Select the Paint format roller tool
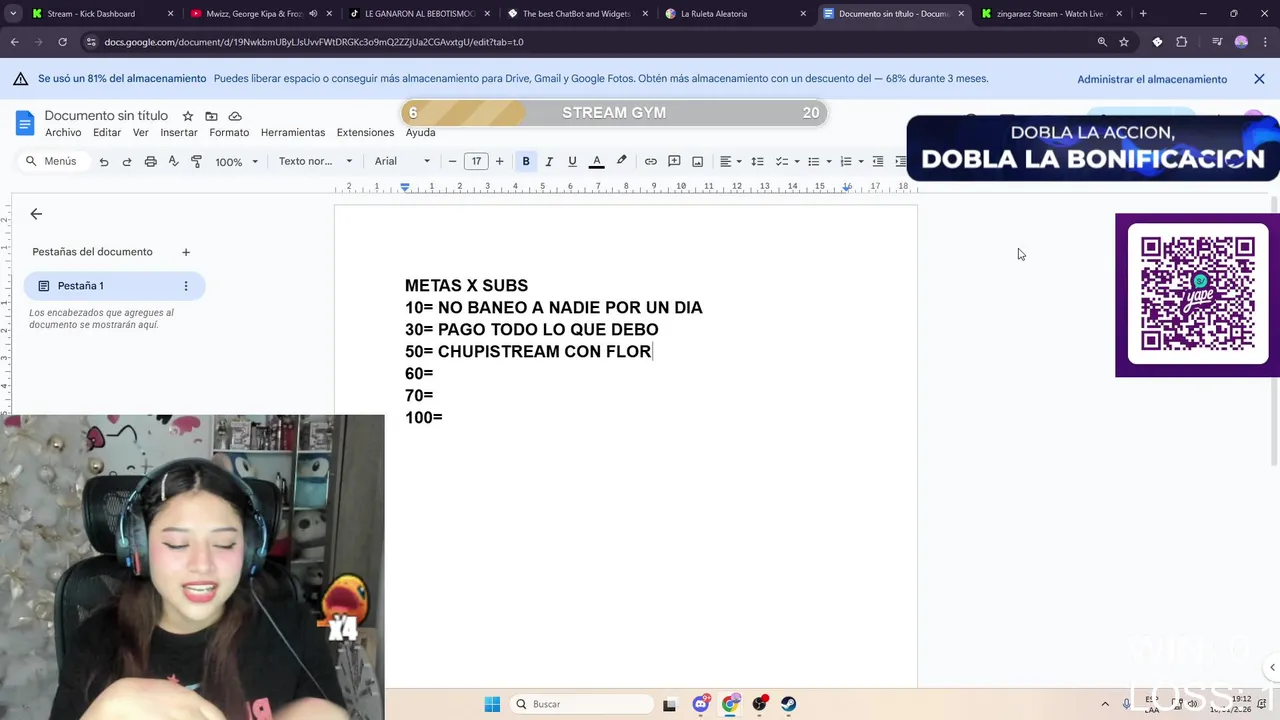The height and width of the screenshot is (720, 1280). pyautogui.click(x=196, y=161)
